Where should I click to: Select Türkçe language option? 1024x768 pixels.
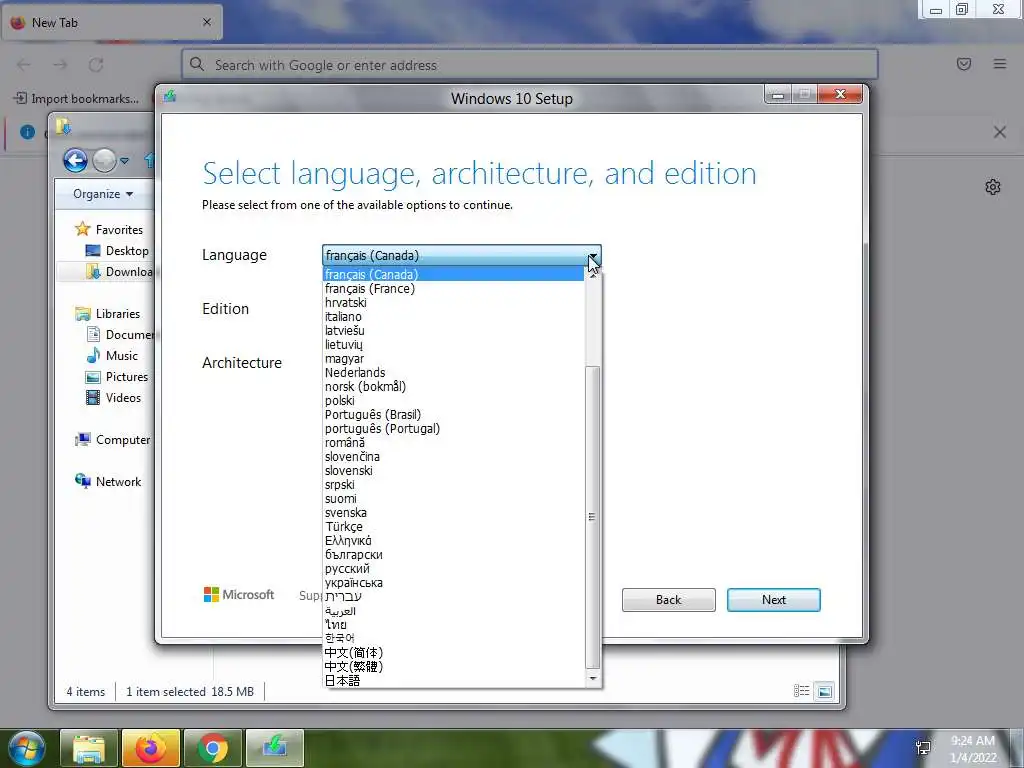(x=454, y=526)
